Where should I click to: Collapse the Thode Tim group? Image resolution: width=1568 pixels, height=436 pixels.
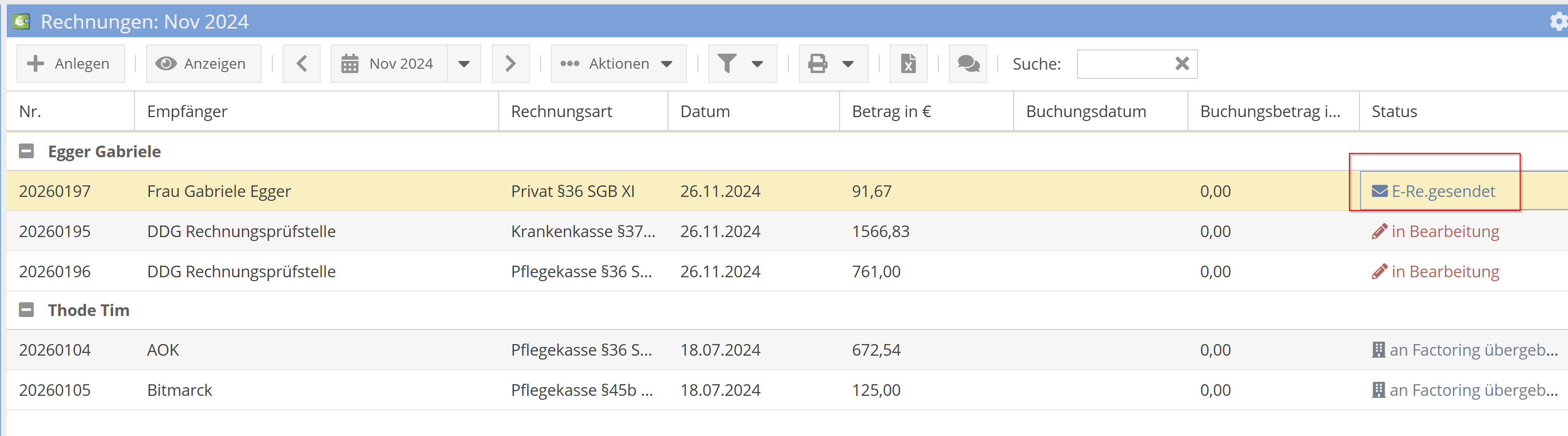[x=26, y=310]
